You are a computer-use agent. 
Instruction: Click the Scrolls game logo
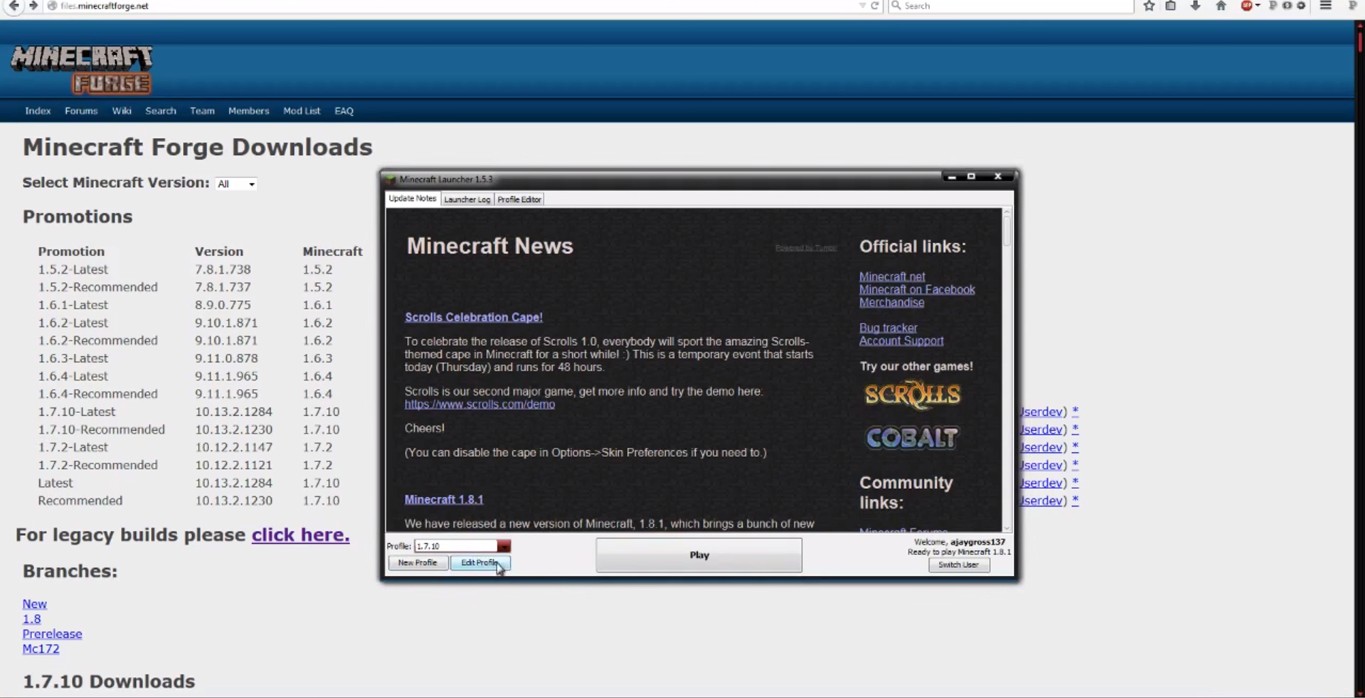(x=912, y=394)
